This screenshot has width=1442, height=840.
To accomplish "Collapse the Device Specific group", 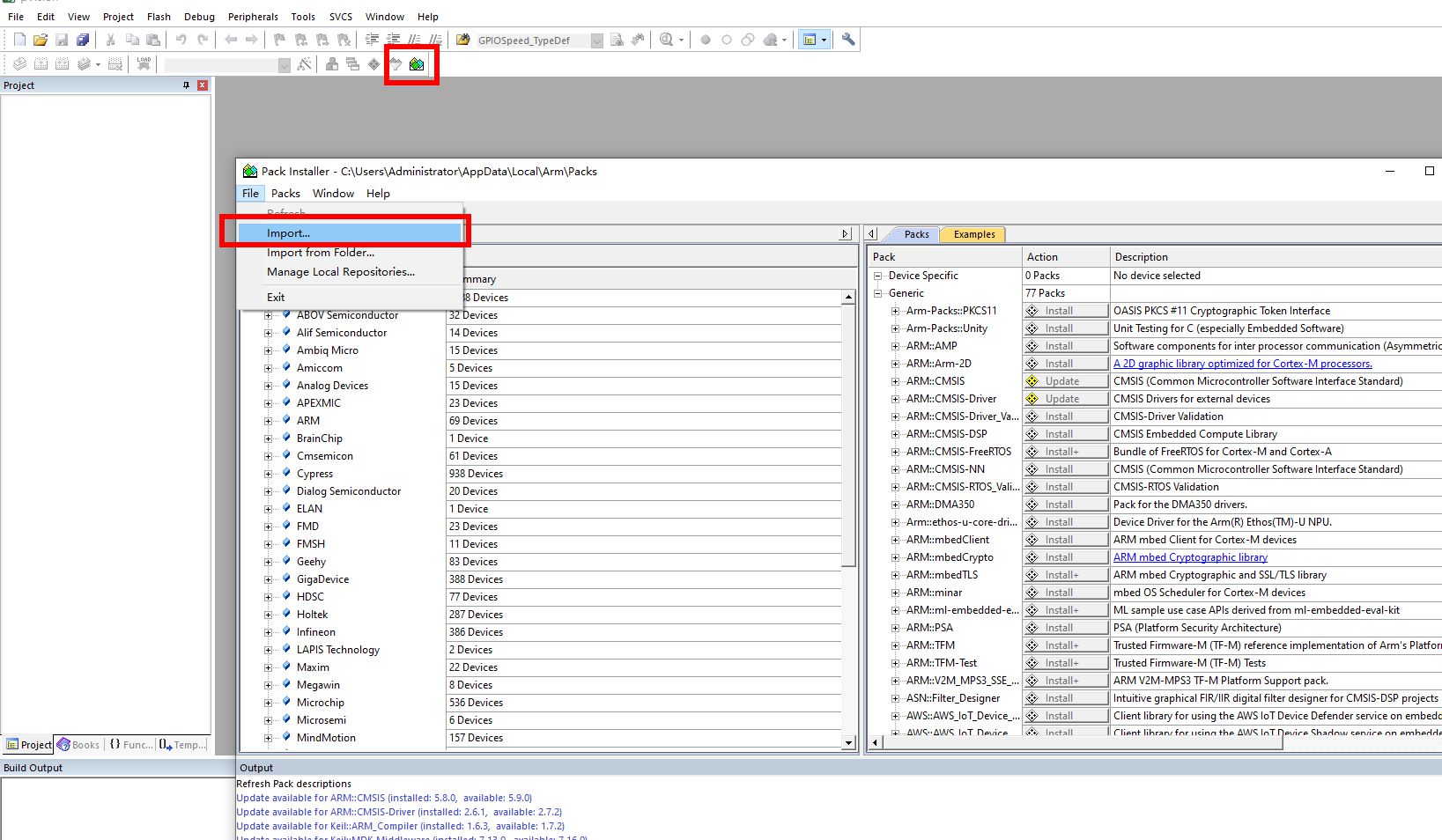I will point(877,276).
